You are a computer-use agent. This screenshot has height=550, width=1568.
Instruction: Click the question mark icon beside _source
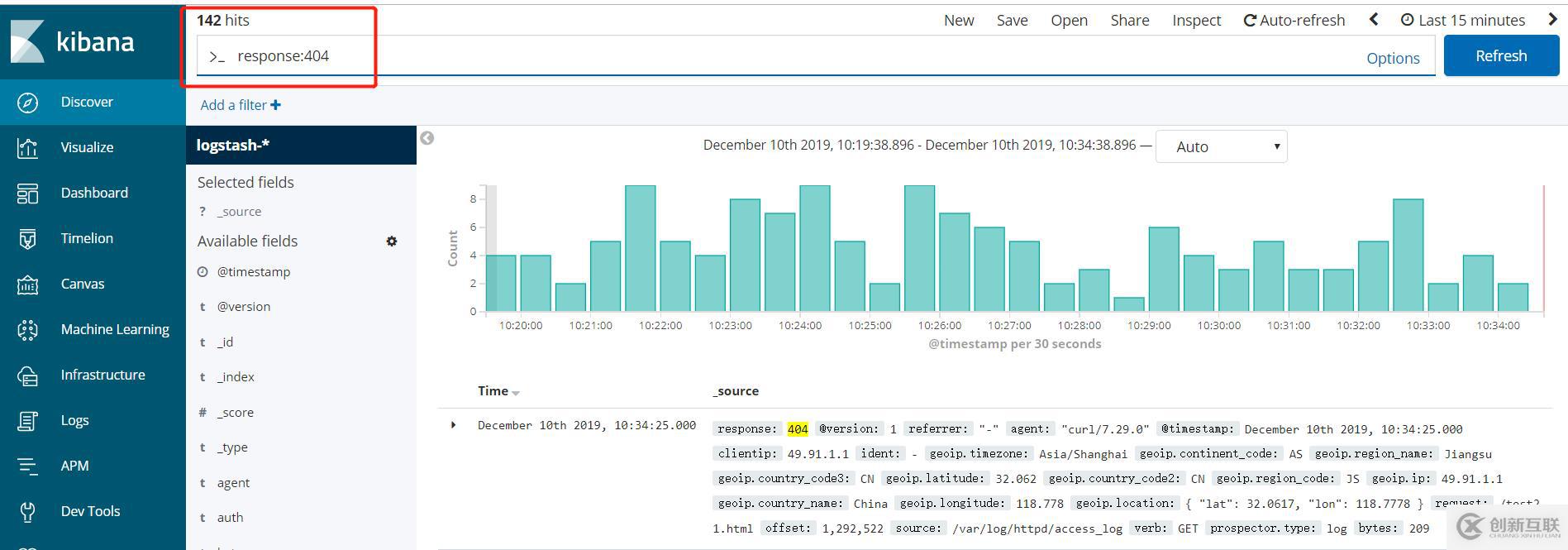(x=203, y=212)
